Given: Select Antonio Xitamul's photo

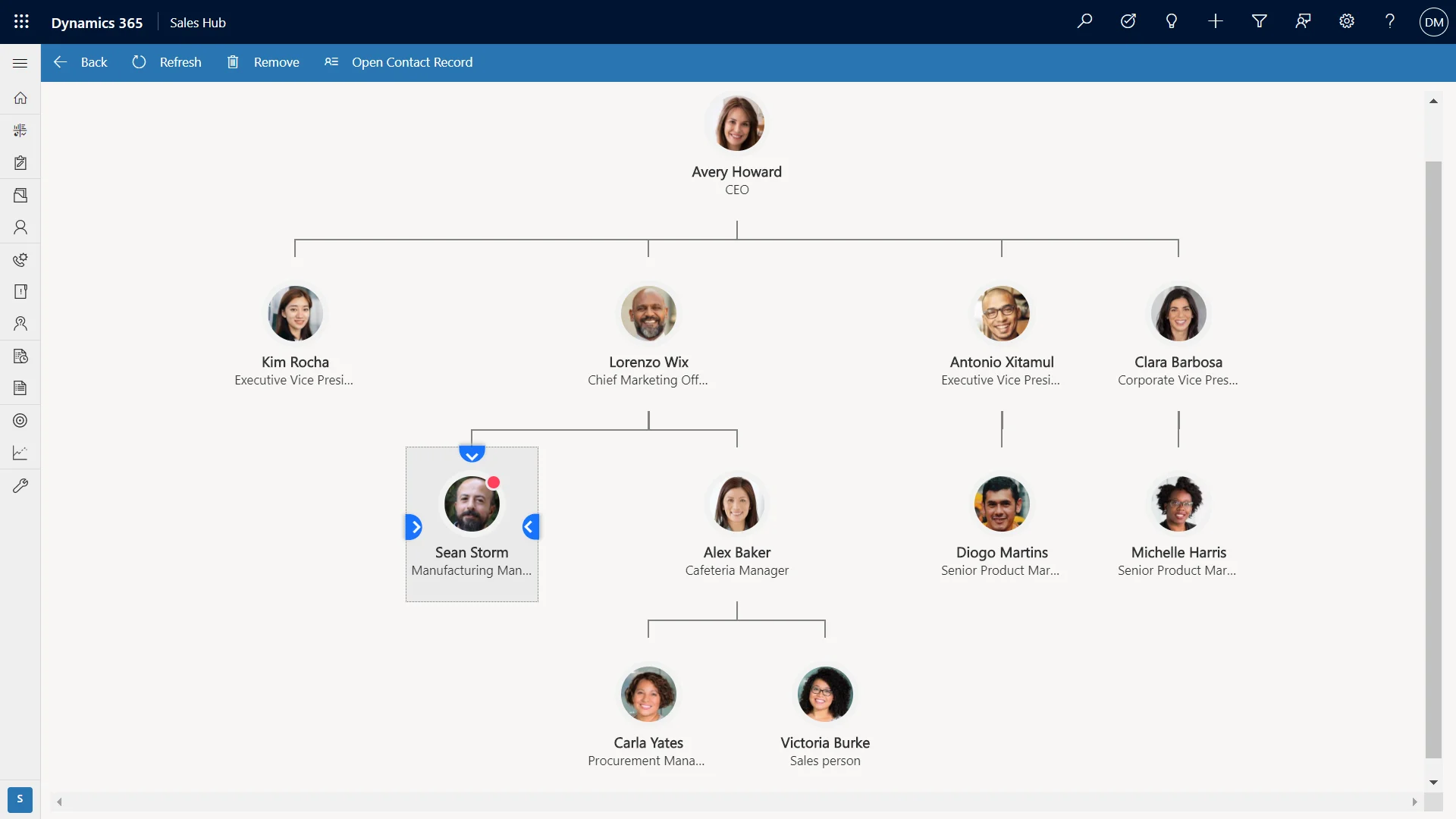Looking at the screenshot, I should 1002,313.
